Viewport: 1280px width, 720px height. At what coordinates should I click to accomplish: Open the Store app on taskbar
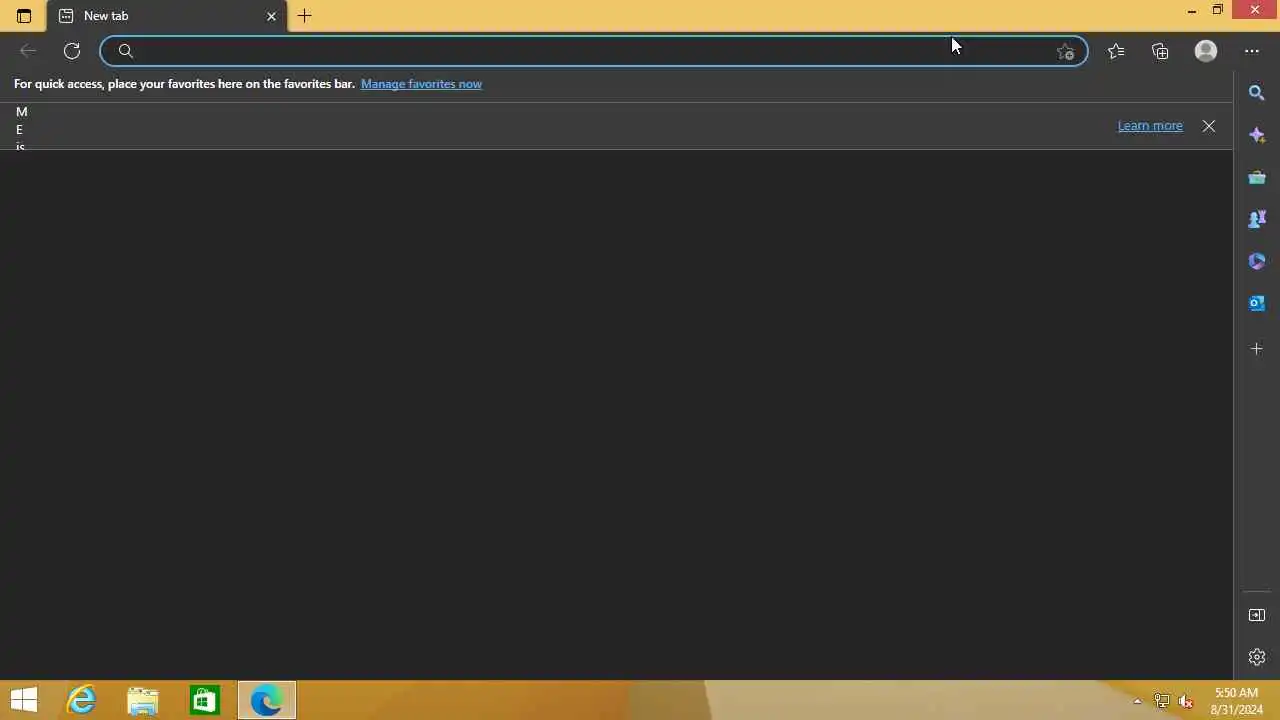(205, 700)
